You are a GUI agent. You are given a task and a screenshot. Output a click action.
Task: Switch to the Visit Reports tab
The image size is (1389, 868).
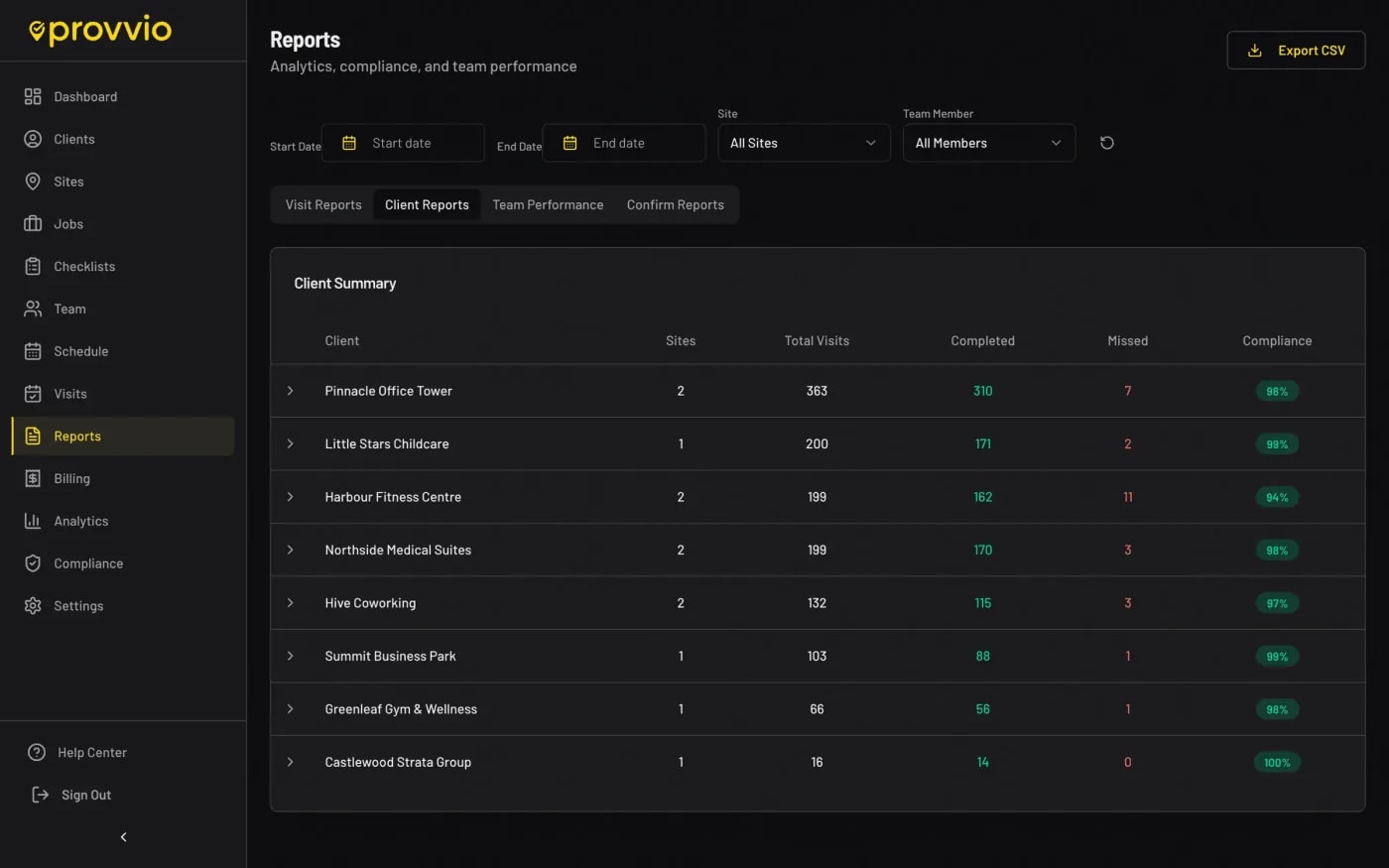[x=323, y=204]
